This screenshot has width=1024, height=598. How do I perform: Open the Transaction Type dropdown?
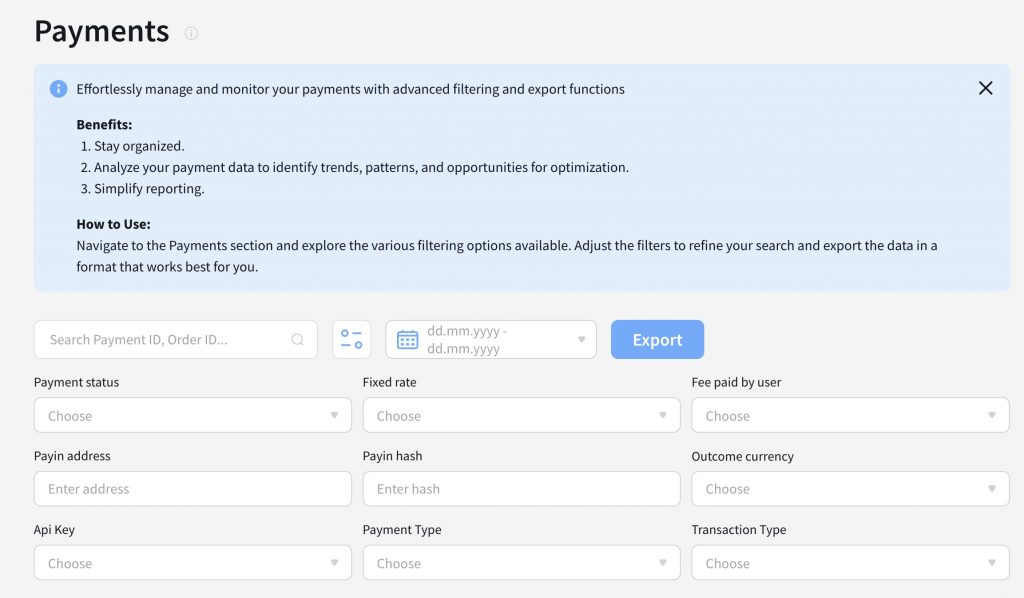click(850, 563)
